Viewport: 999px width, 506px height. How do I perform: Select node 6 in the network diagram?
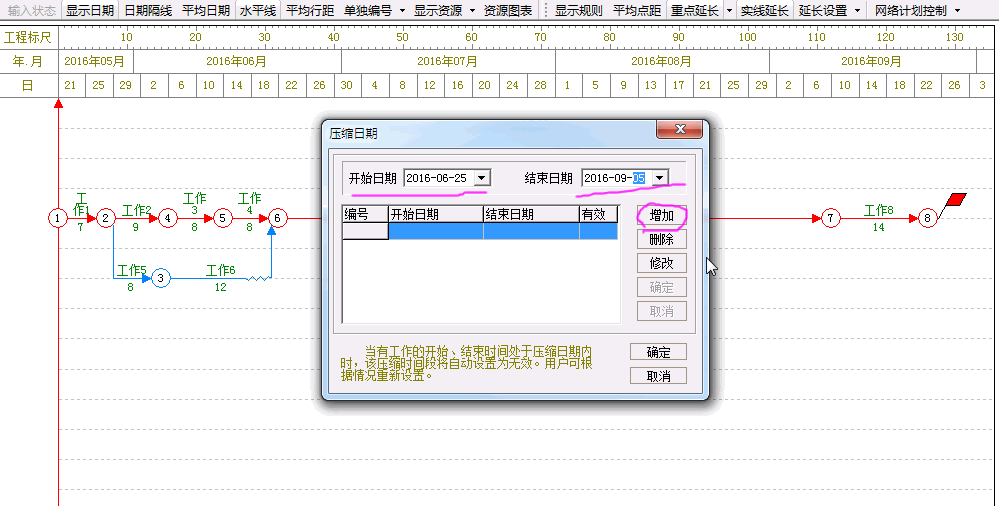277,218
